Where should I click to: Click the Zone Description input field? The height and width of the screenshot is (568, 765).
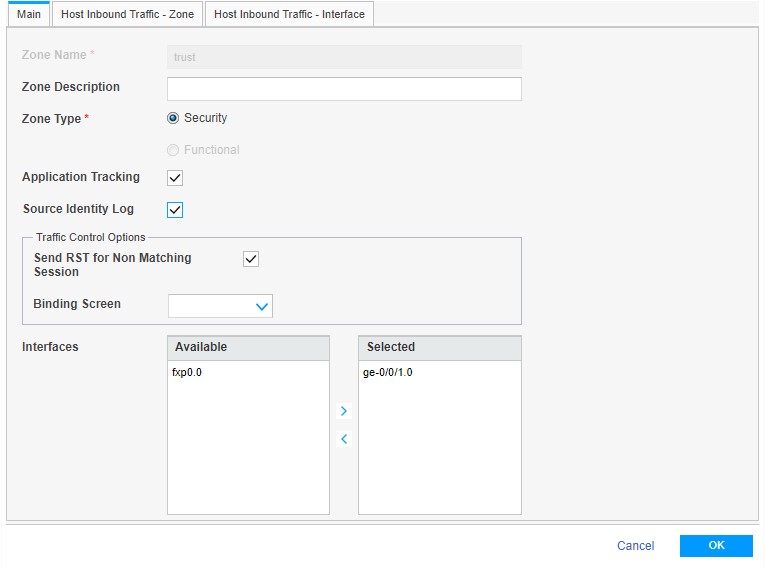click(x=343, y=89)
